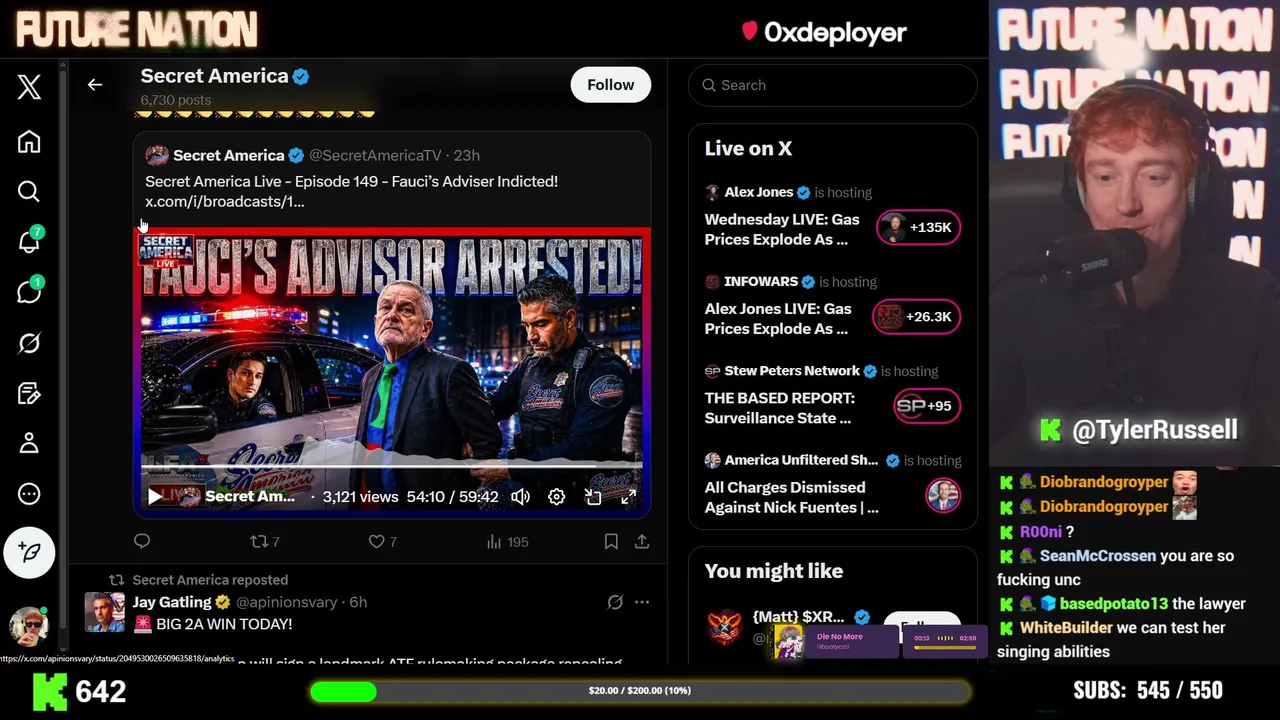Like the Episode 149 post

pos(383,541)
